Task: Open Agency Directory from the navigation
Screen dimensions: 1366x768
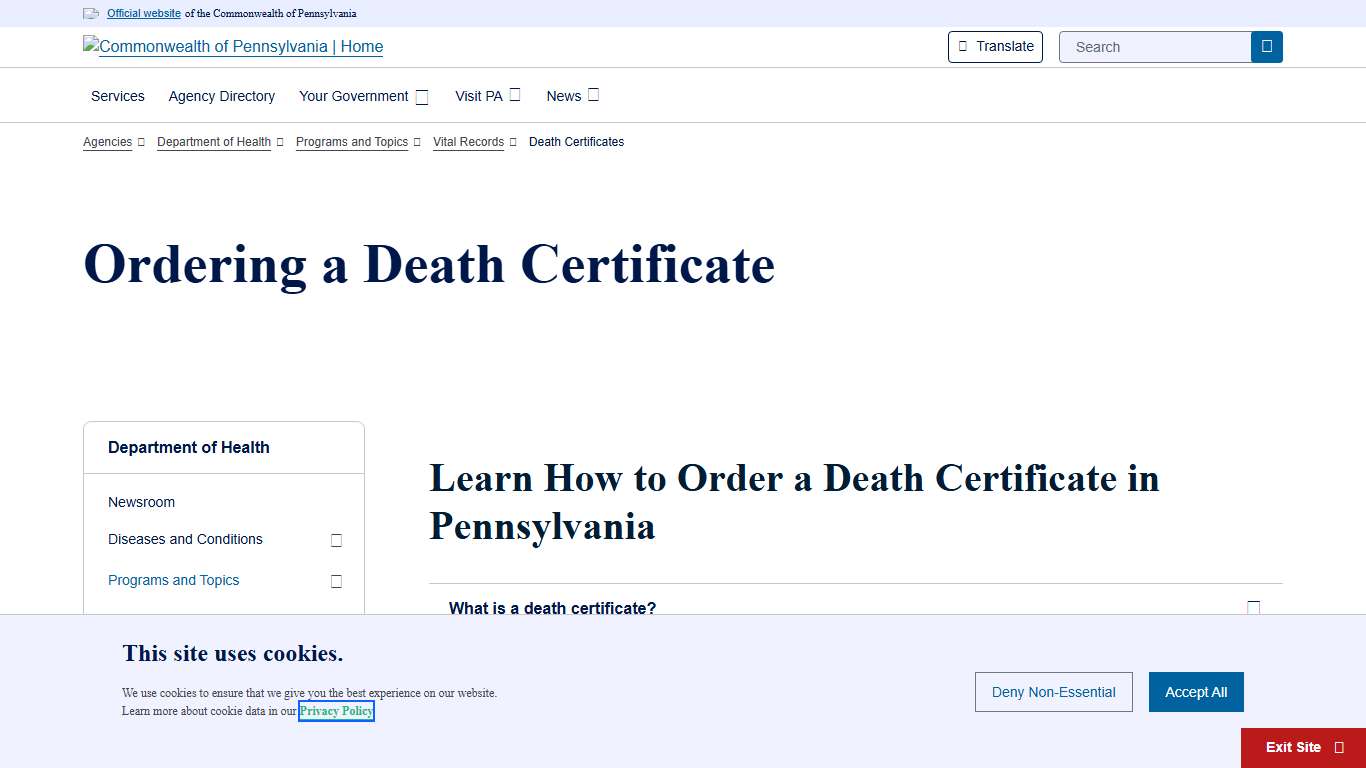Action: (221, 96)
